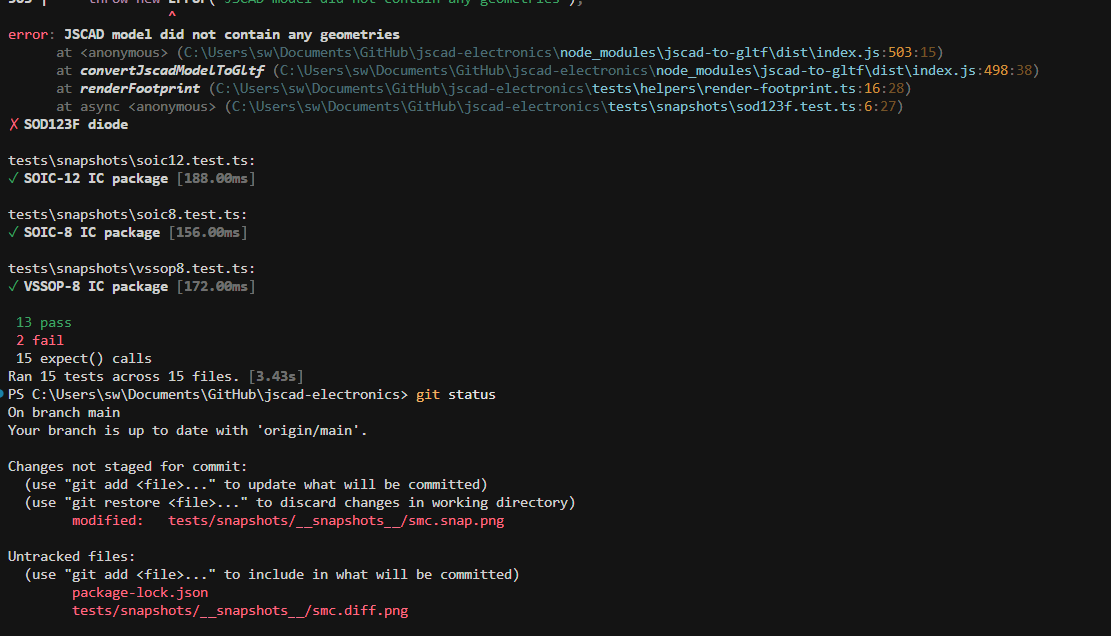
Task: Click the green checkmark beside SOIC-12 IC package
Action: point(13,179)
